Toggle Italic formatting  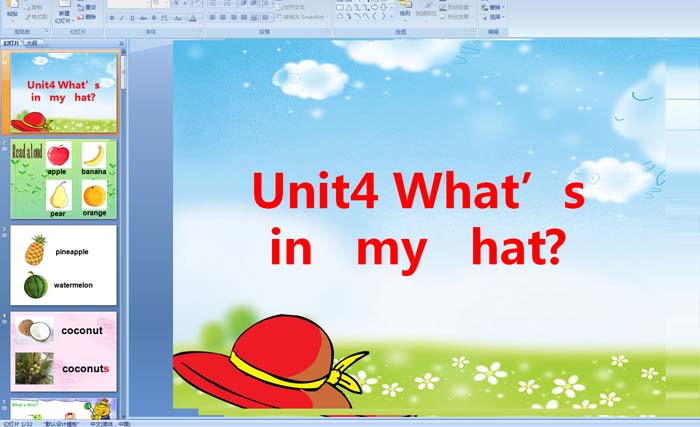click(121, 18)
